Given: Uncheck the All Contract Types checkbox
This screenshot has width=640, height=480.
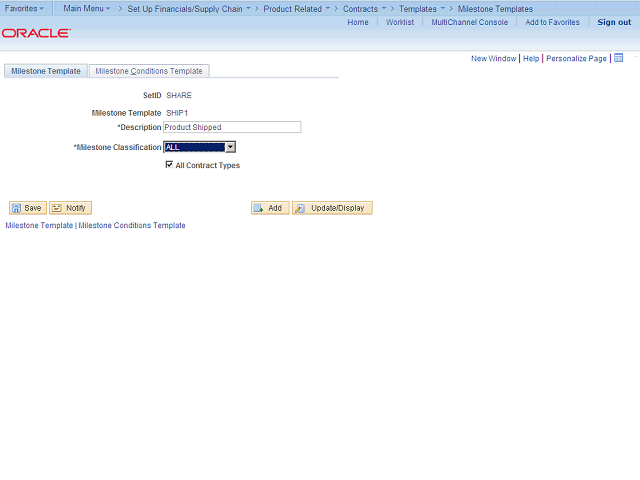Looking at the screenshot, I should (169, 164).
